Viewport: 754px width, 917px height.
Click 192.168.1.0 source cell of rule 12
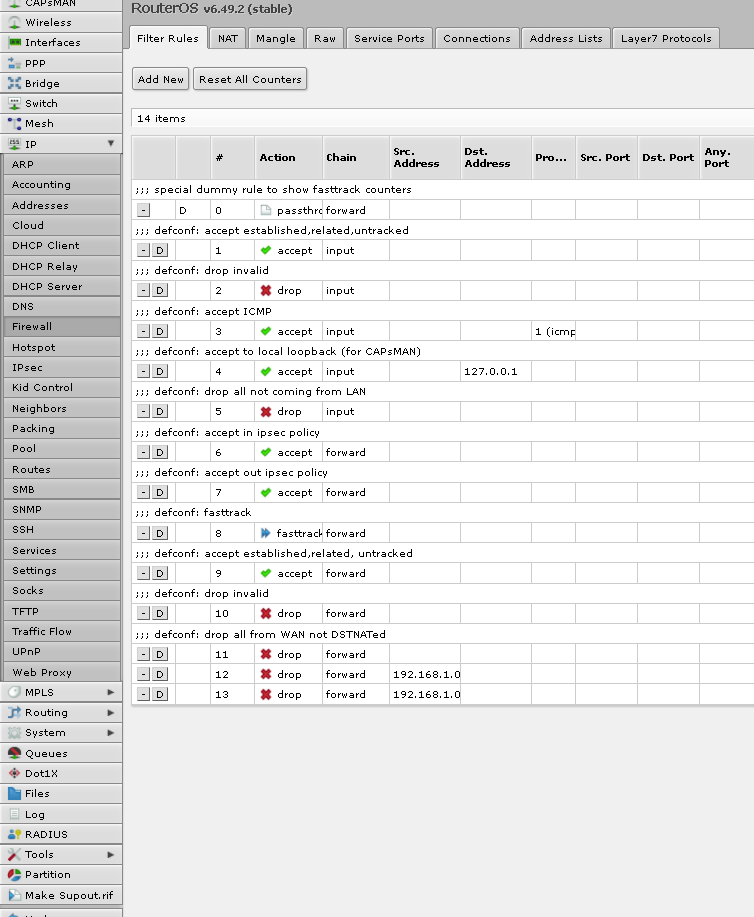pos(425,674)
